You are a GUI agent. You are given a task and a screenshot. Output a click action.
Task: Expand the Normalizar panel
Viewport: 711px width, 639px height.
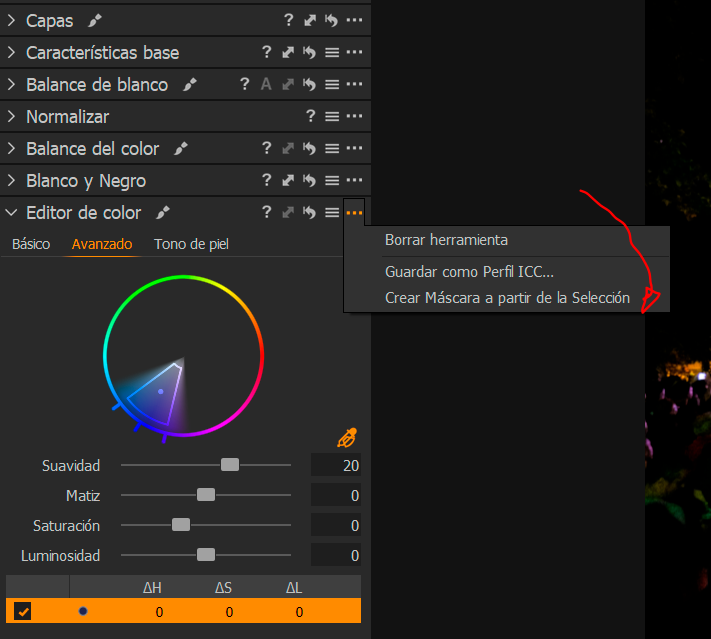tap(11, 117)
